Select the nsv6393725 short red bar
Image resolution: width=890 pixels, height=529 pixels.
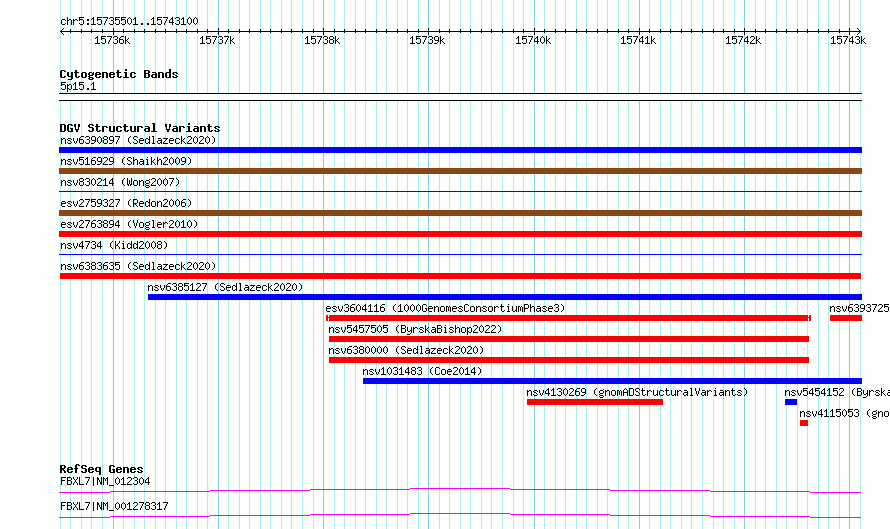point(846,318)
